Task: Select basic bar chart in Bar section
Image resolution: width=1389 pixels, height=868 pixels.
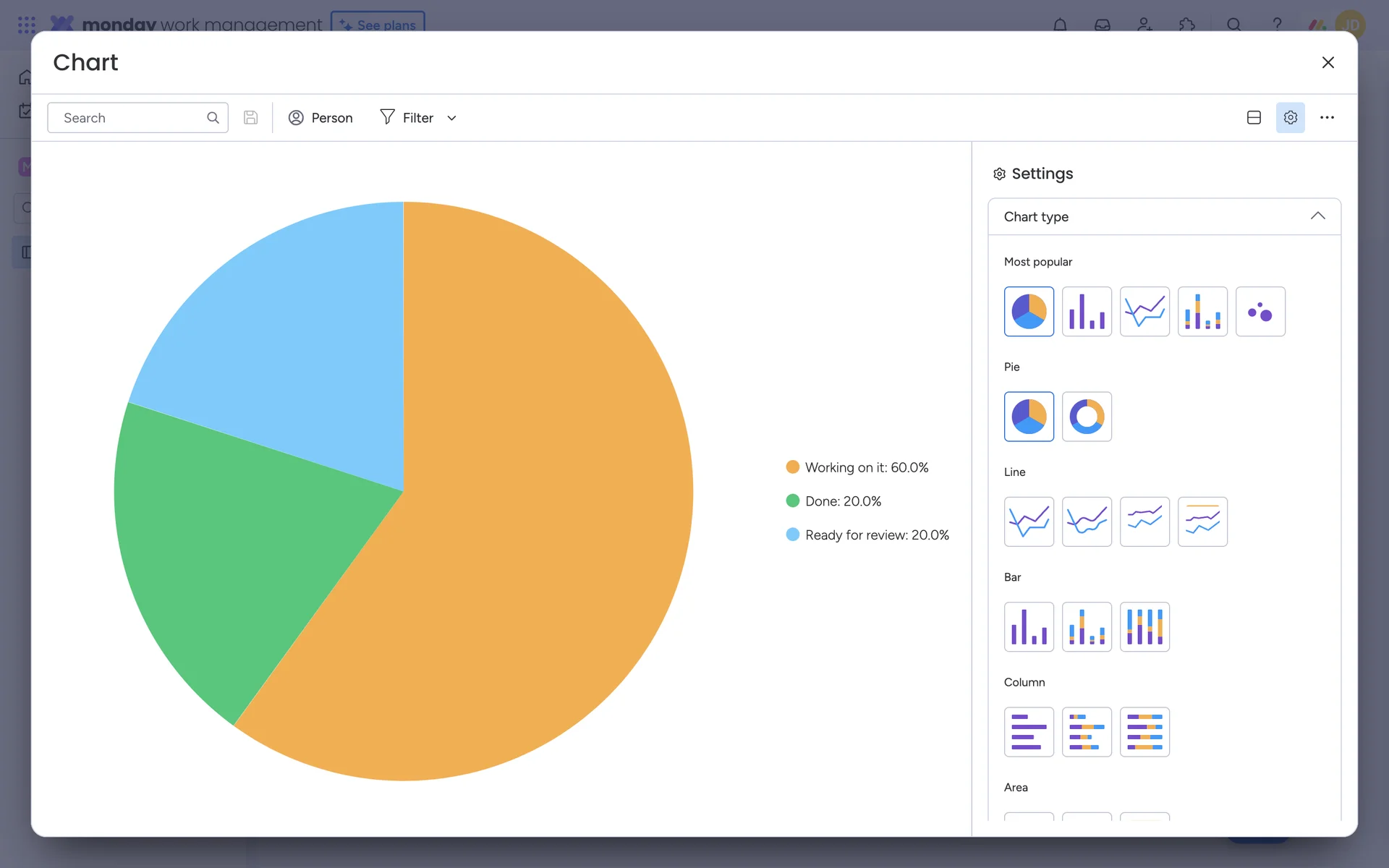Action: (x=1029, y=627)
